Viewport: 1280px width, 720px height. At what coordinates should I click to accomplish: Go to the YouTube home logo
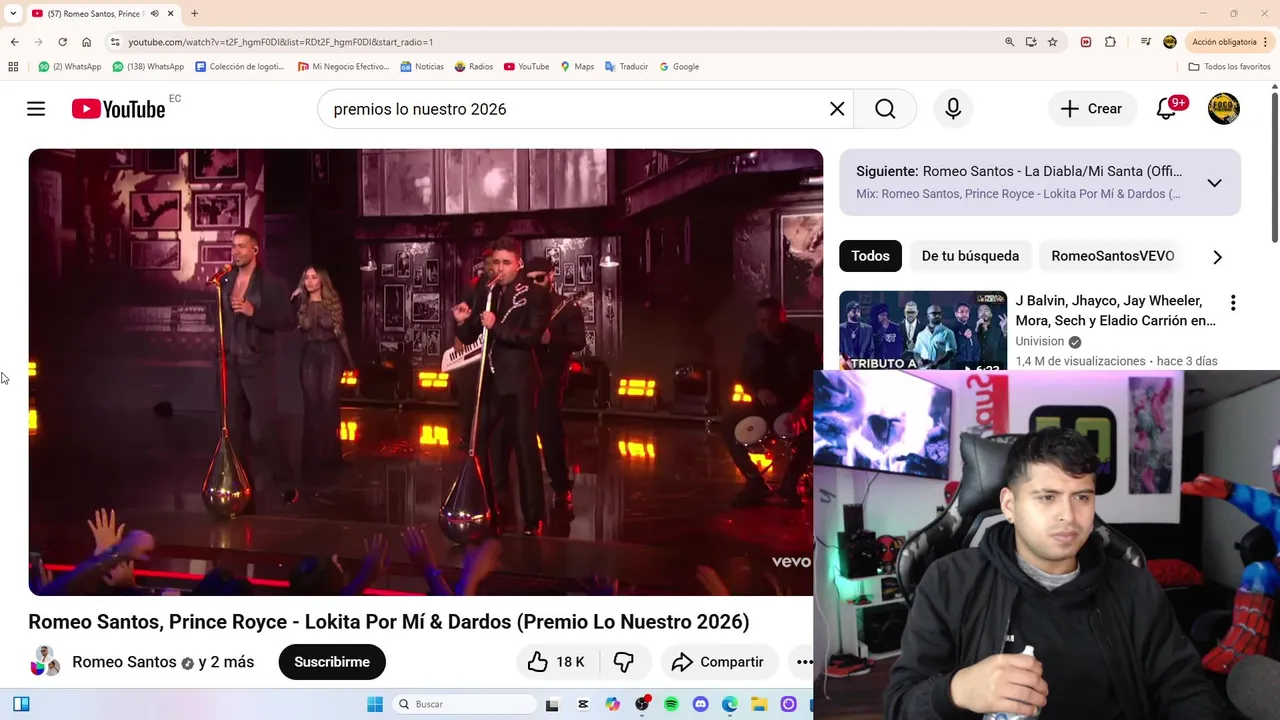(x=118, y=109)
